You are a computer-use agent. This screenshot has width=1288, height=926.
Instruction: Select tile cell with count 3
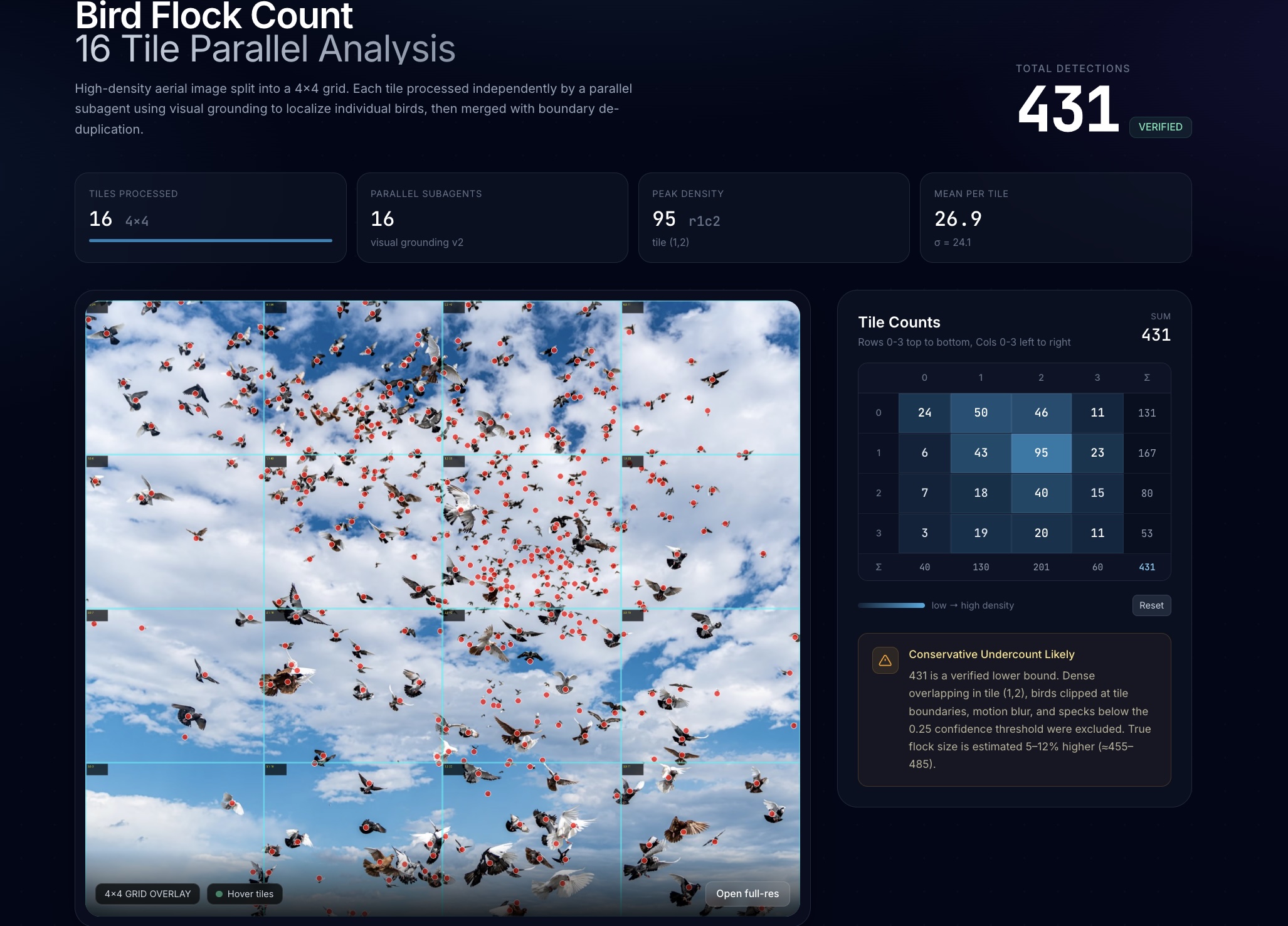[924, 533]
